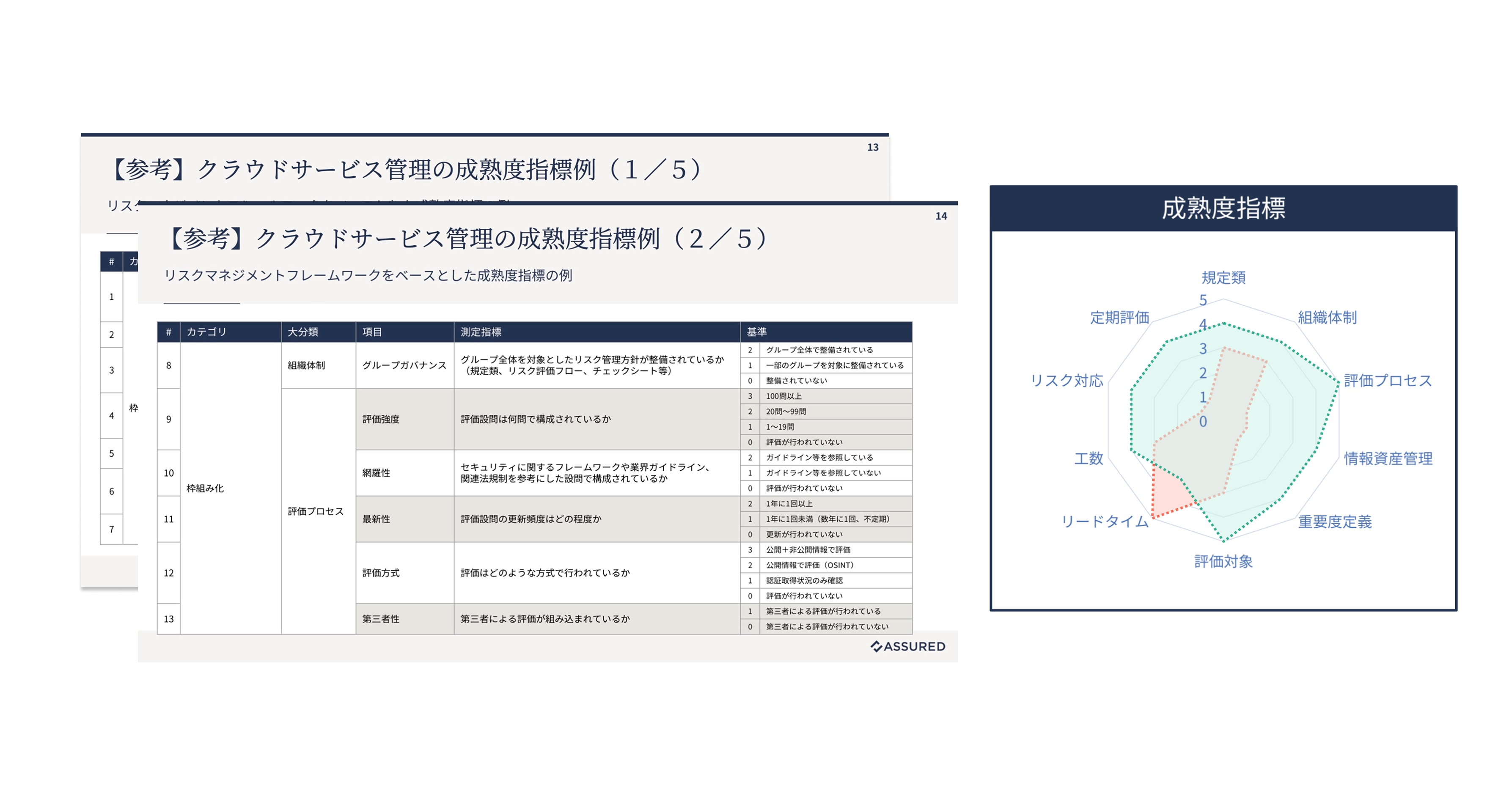Click row number 1 in the back slide table
Viewport: 1512px width, 796px height.
pyautogui.click(x=112, y=297)
